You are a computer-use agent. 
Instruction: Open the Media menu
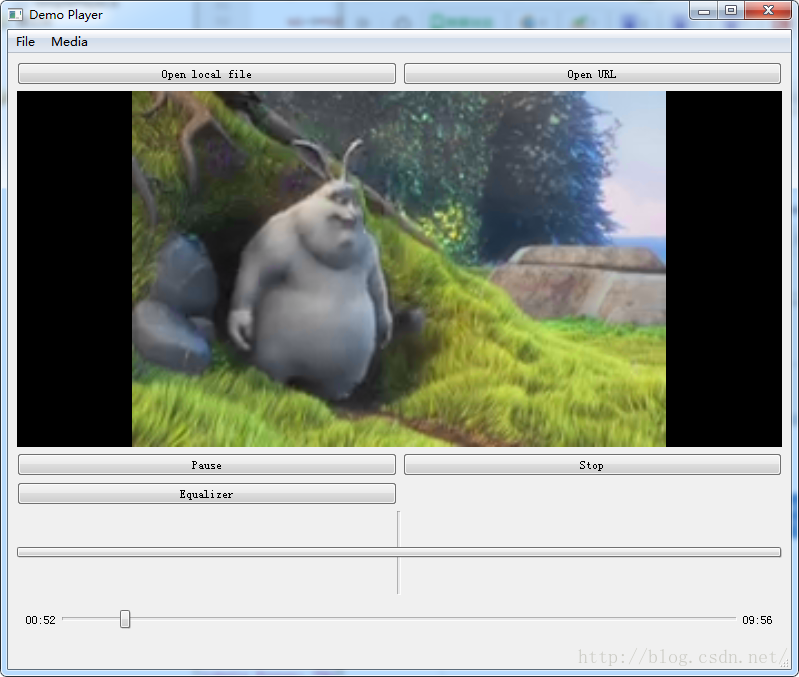69,42
